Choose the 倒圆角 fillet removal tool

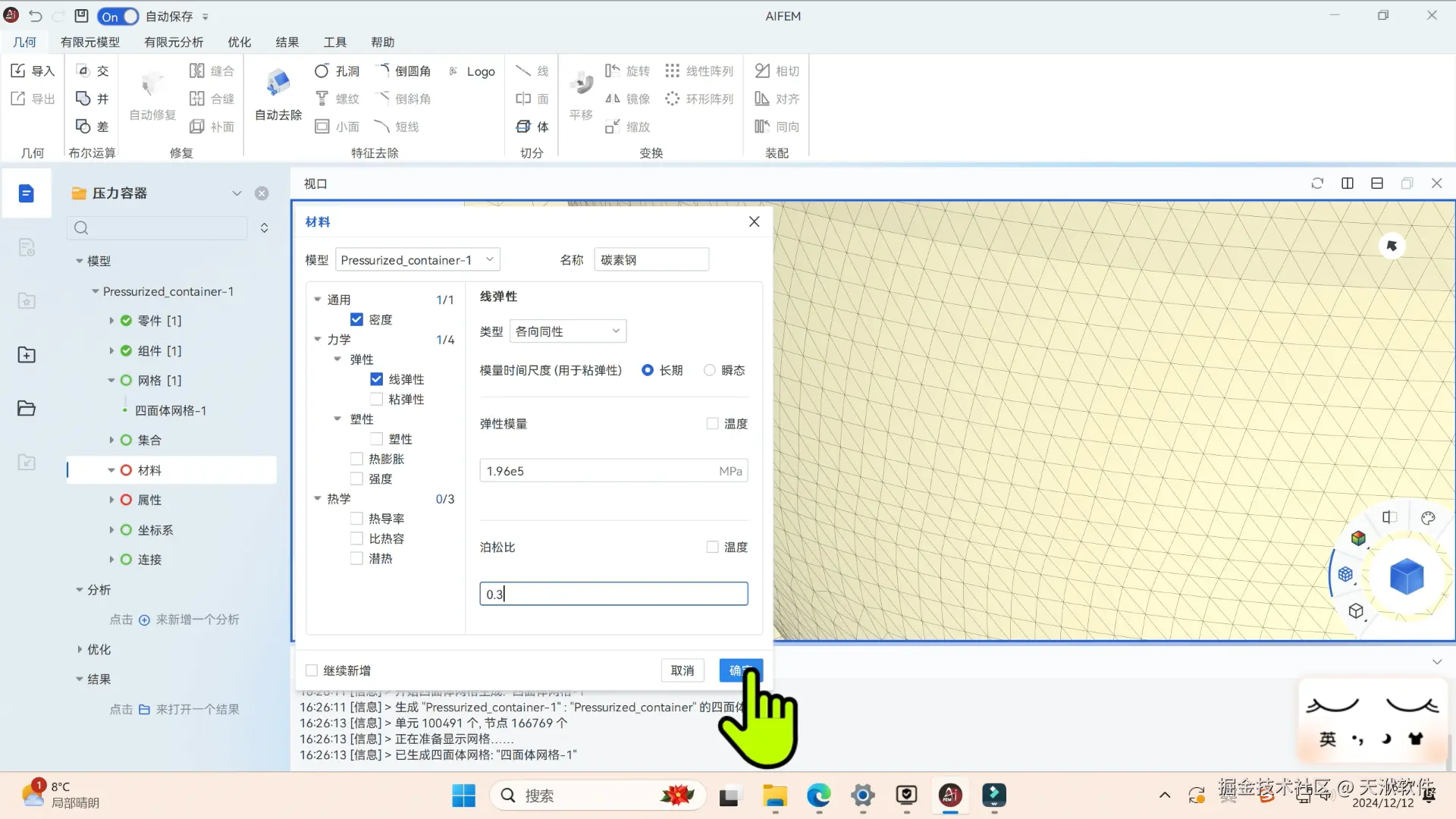[x=403, y=71]
